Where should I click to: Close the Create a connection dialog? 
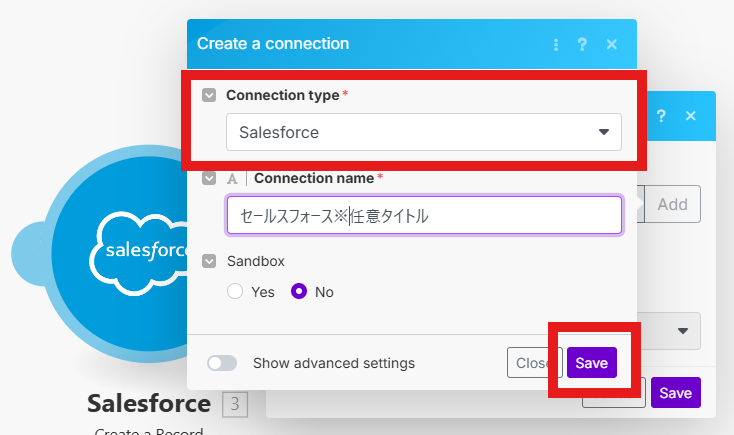[x=611, y=44]
